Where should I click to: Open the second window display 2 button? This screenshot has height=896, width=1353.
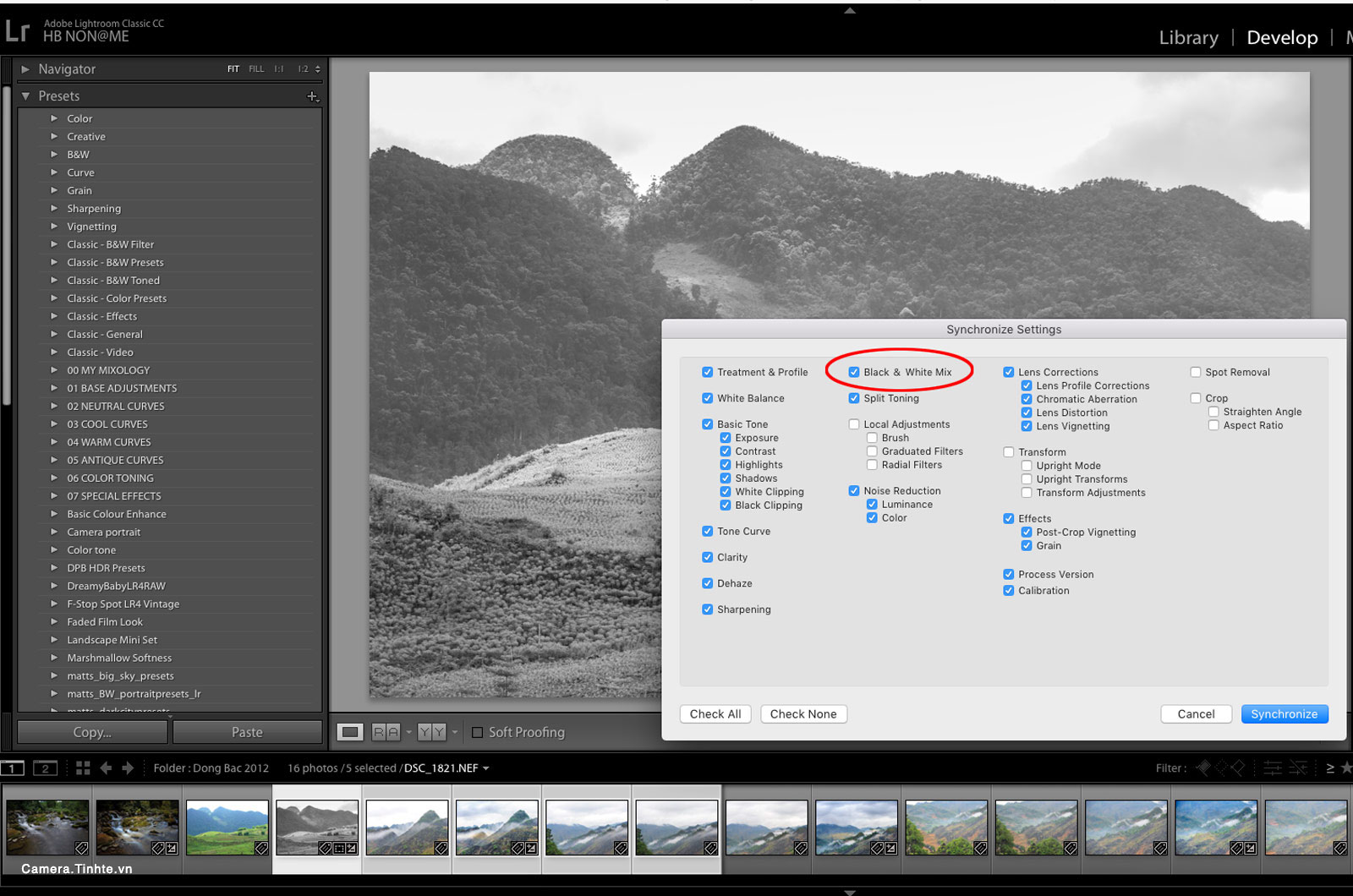tap(45, 768)
